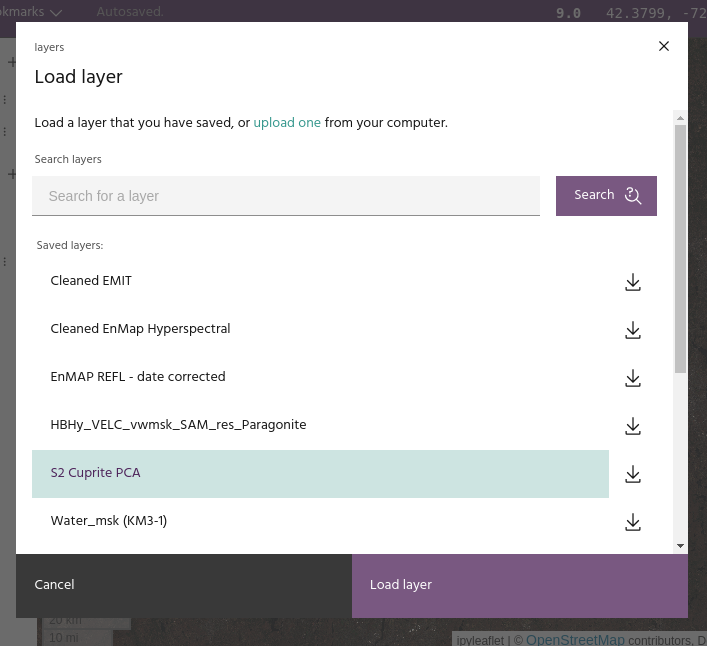
Task: Download the Water_msk (KM3-1) layer
Action: click(x=632, y=522)
